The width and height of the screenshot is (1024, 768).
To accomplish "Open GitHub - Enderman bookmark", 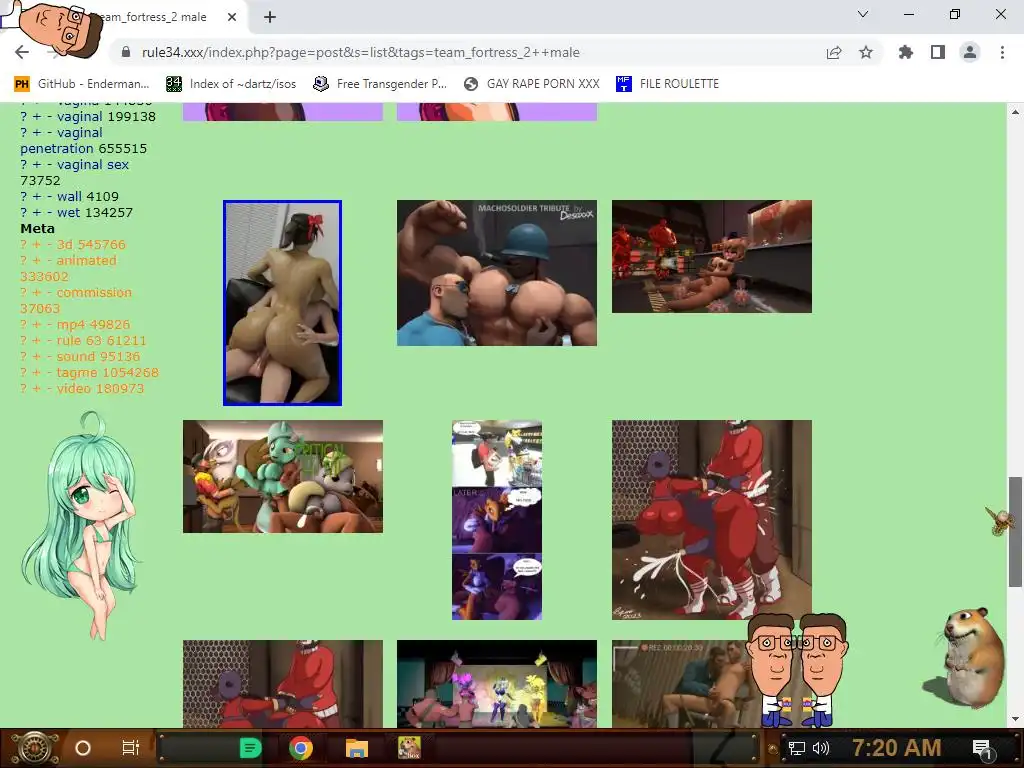I will [82, 84].
